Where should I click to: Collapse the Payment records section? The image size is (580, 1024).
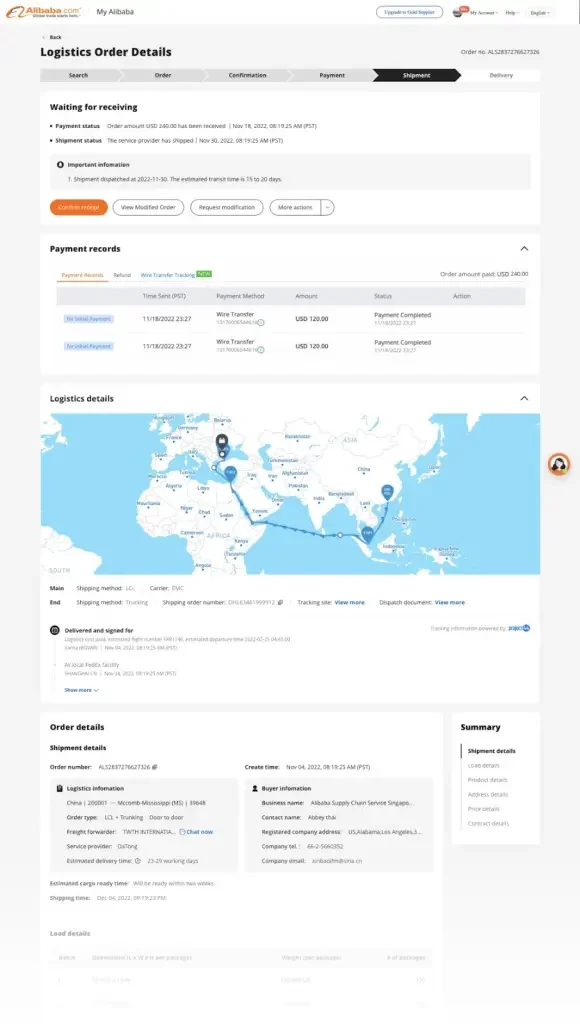coord(524,249)
